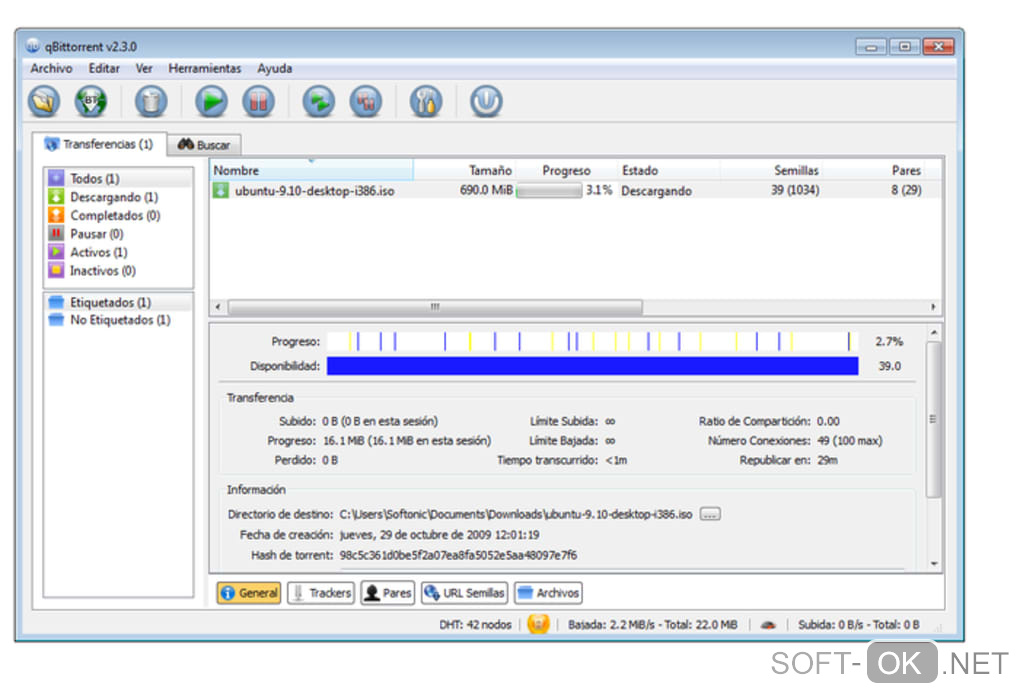Click the details panel vertical scrollbar thumb
The width and height of the screenshot is (1020, 688).
pos(933,419)
